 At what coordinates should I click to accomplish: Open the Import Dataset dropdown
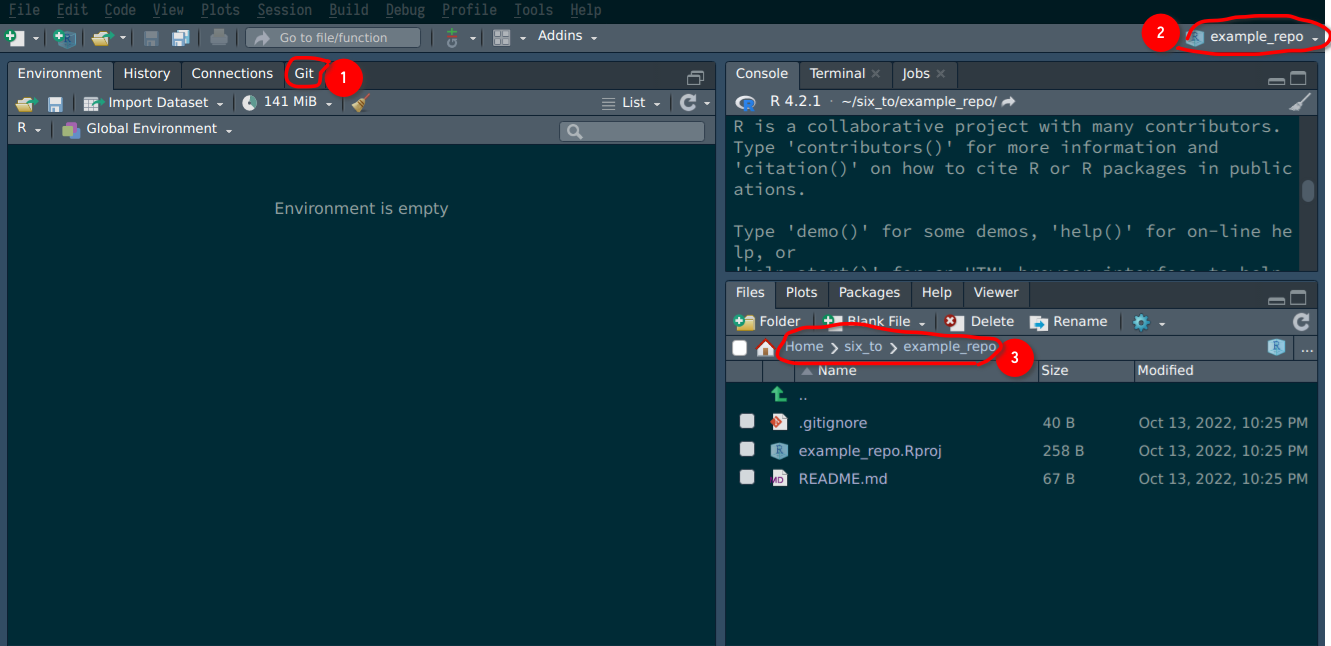pos(153,102)
